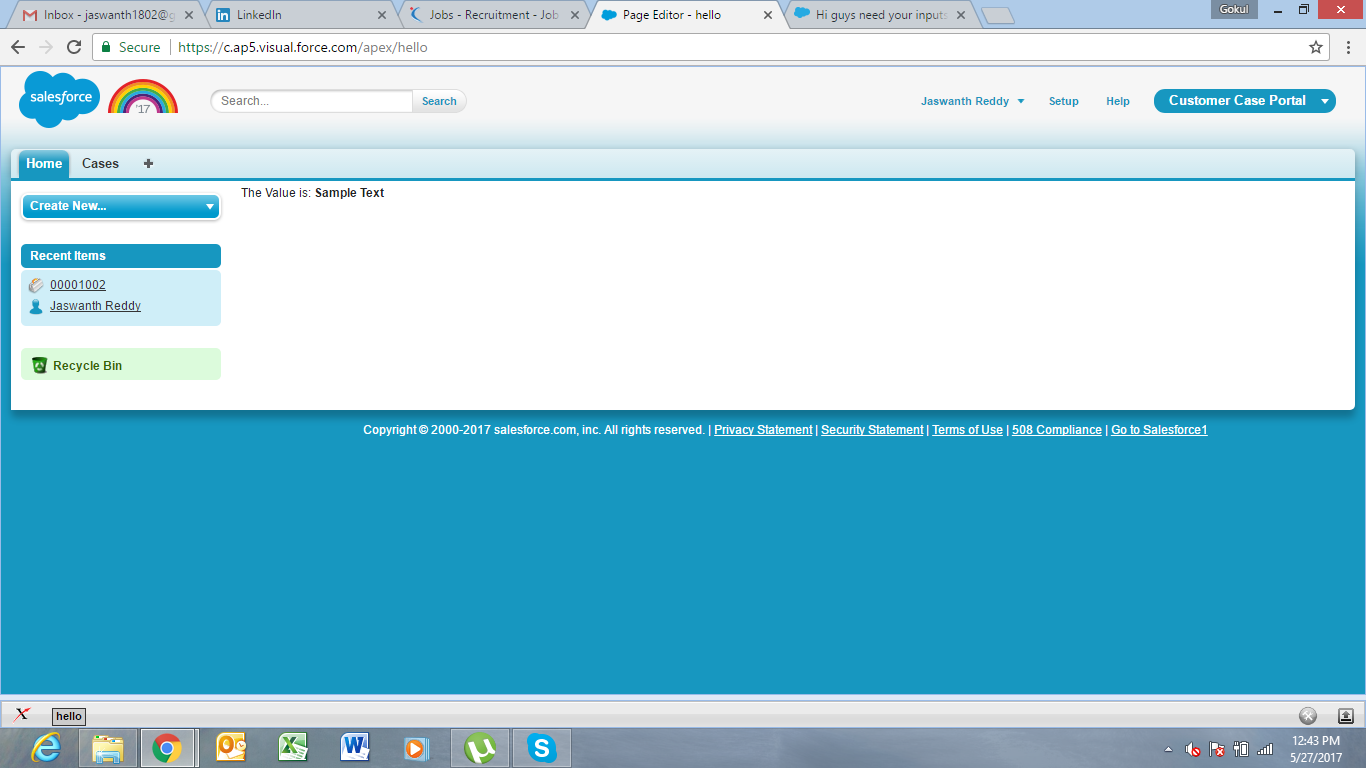The width and height of the screenshot is (1366, 768).
Task: Click the green secure padlock icon
Action: [x=106, y=47]
